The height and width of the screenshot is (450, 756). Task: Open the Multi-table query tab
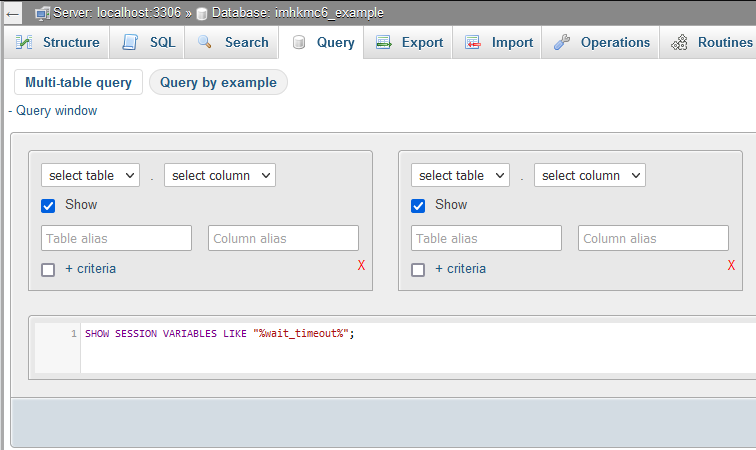pos(78,82)
